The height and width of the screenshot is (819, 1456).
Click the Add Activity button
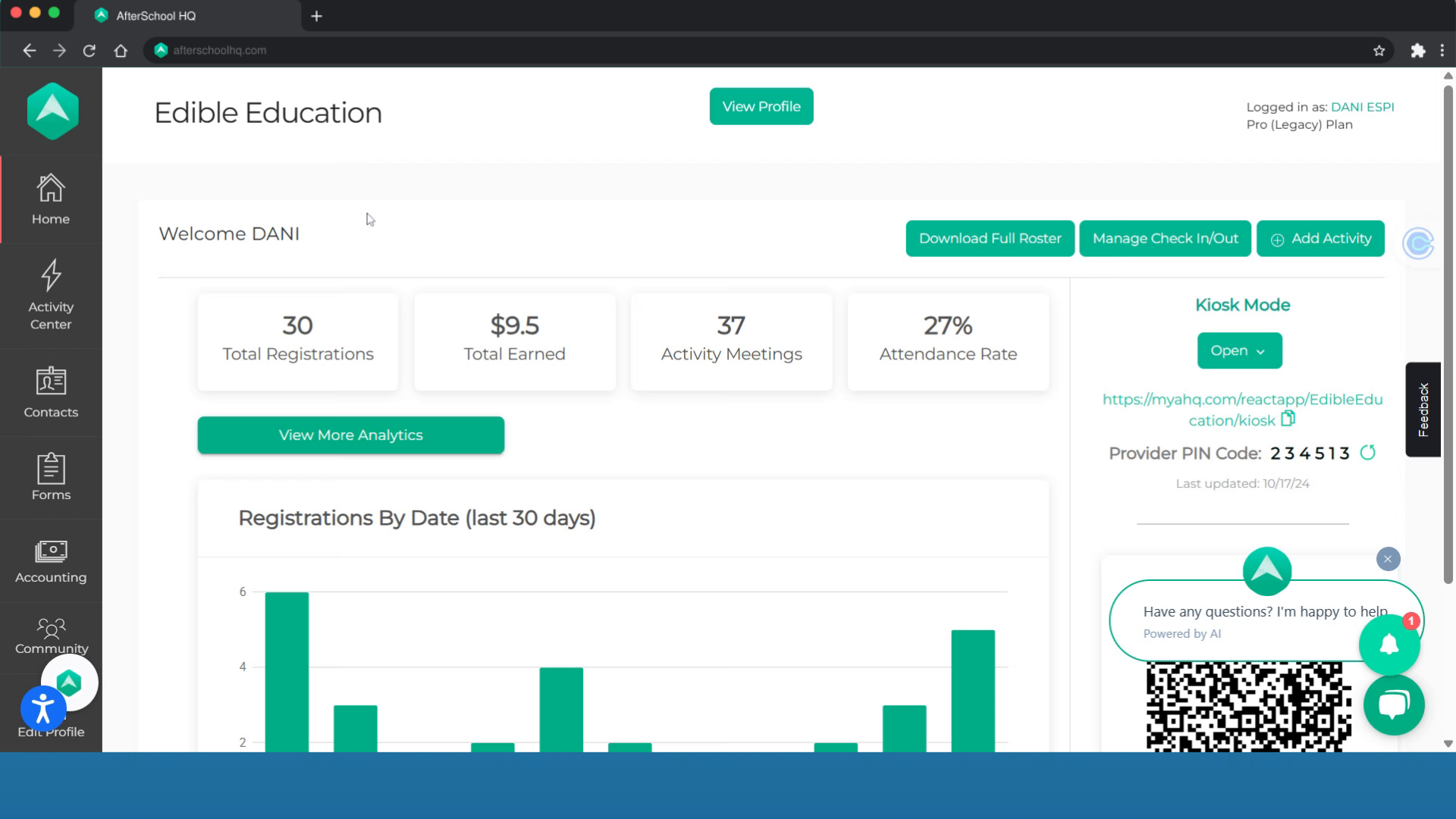click(x=1320, y=238)
